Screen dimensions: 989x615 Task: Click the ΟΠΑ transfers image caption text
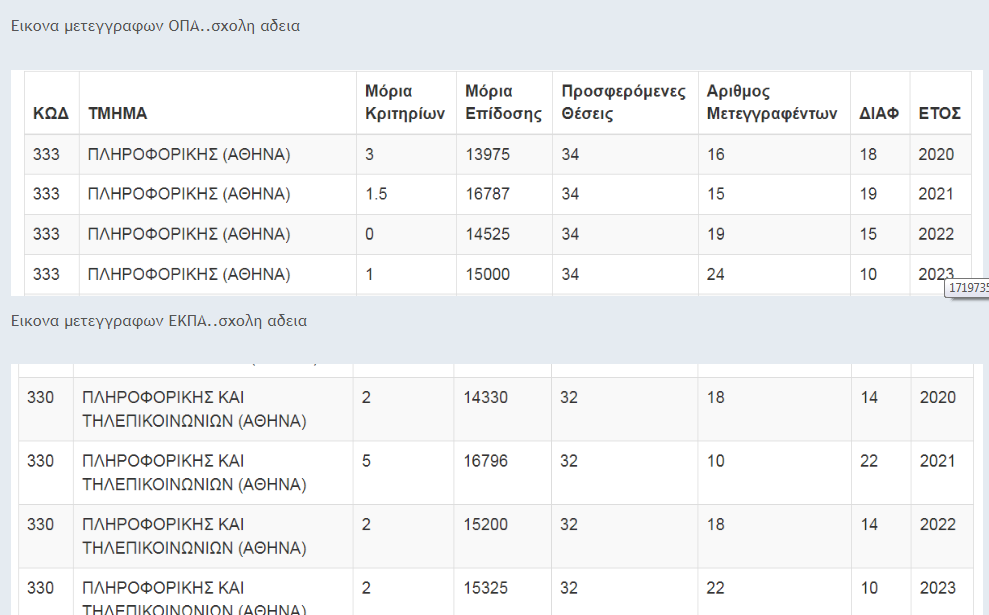[x=155, y=26]
